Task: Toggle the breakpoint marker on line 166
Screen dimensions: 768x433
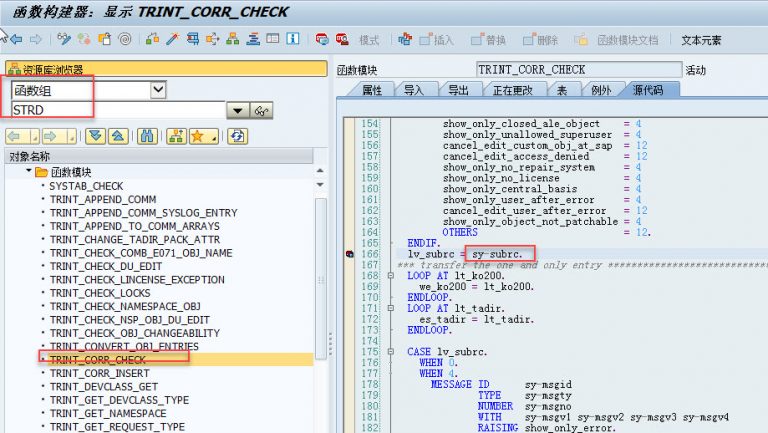Action: (x=348, y=255)
